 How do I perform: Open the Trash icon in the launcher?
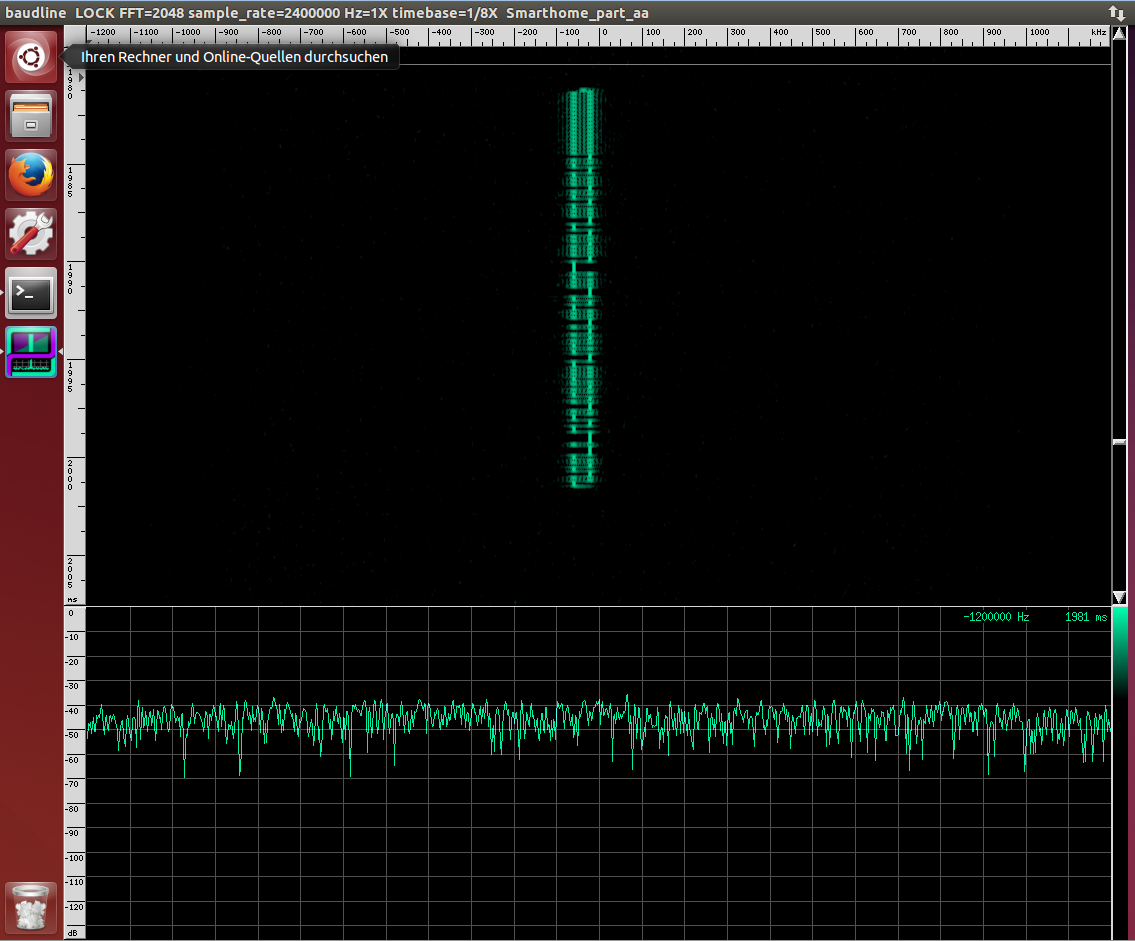31,908
